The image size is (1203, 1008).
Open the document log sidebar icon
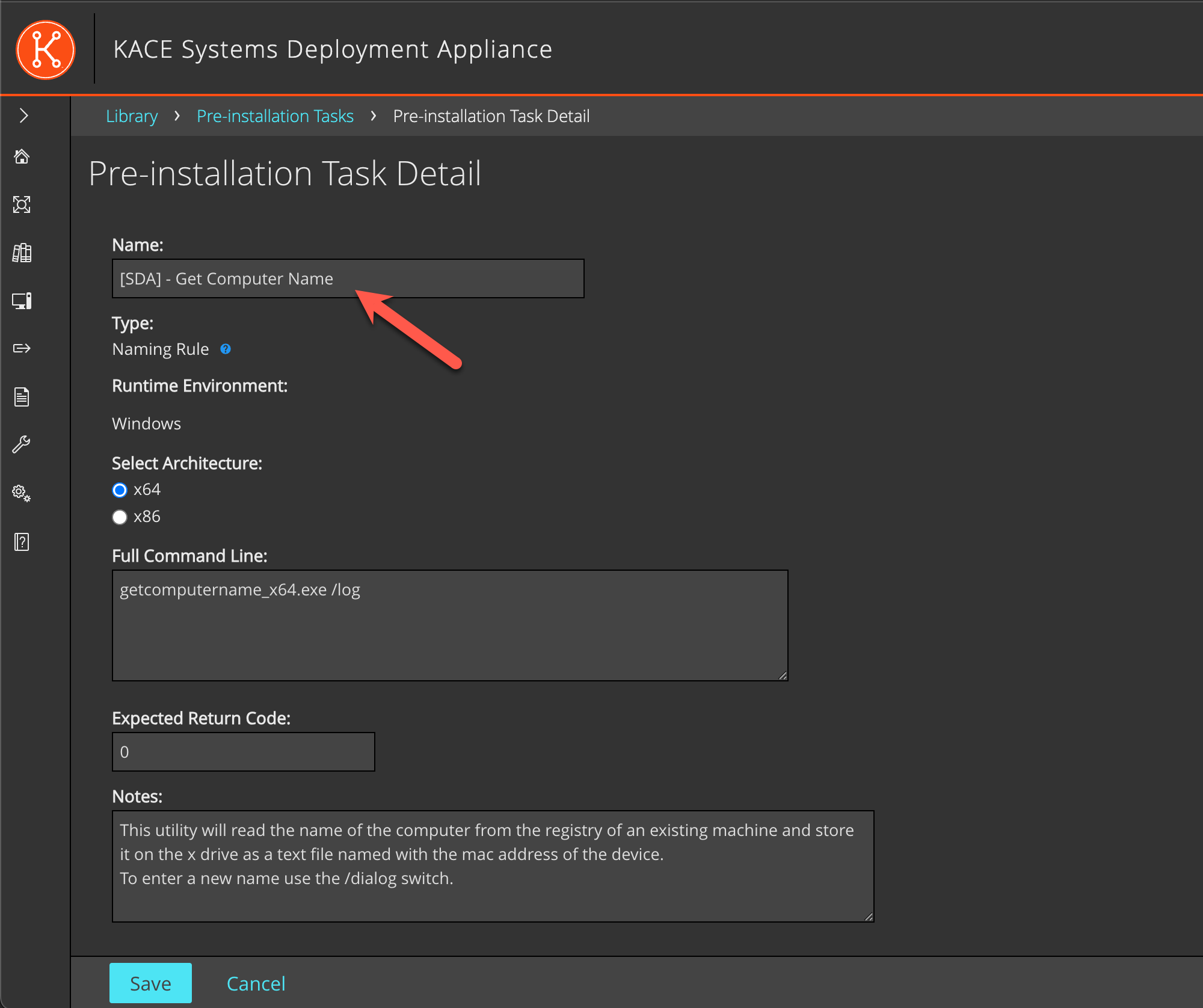click(22, 397)
